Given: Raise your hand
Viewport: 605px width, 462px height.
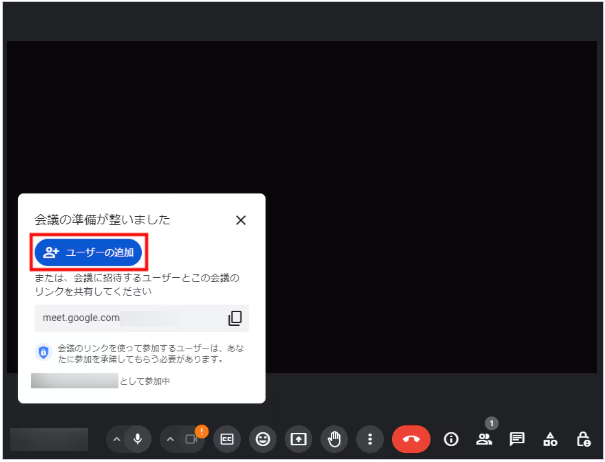Looking at the screenshot, I should tap(334, 439).
